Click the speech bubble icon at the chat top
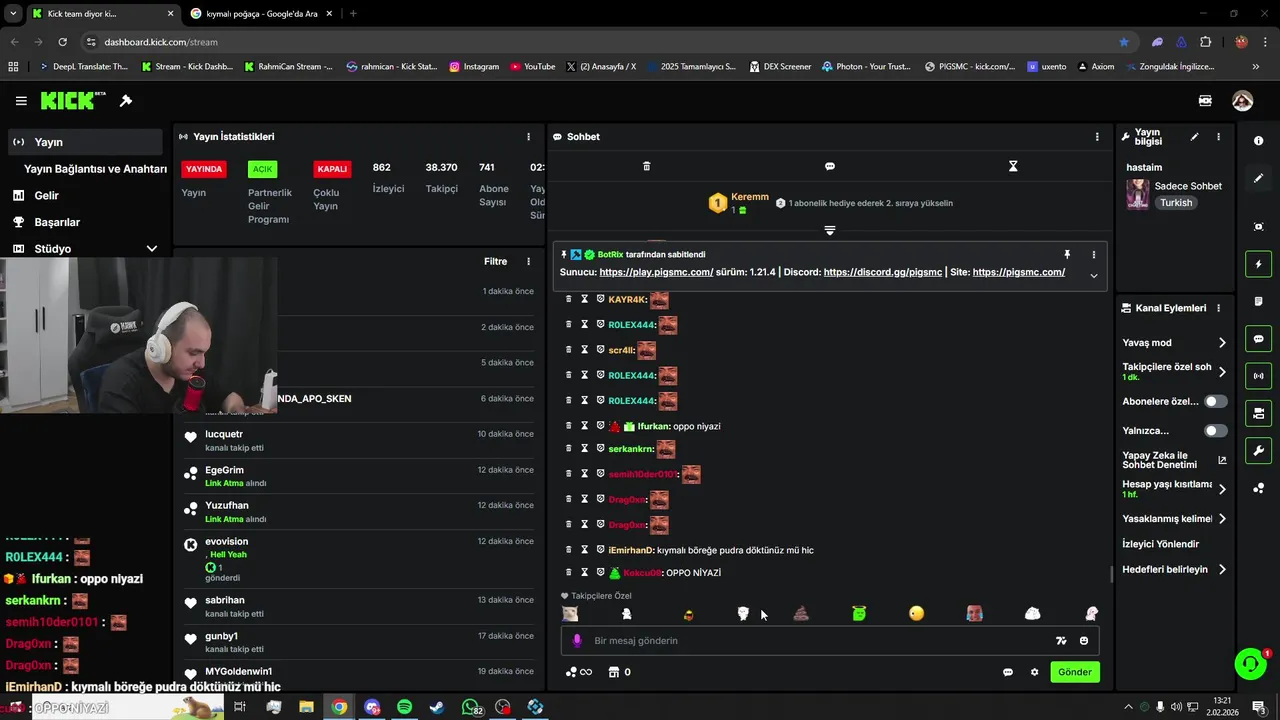 click(830, 166)
